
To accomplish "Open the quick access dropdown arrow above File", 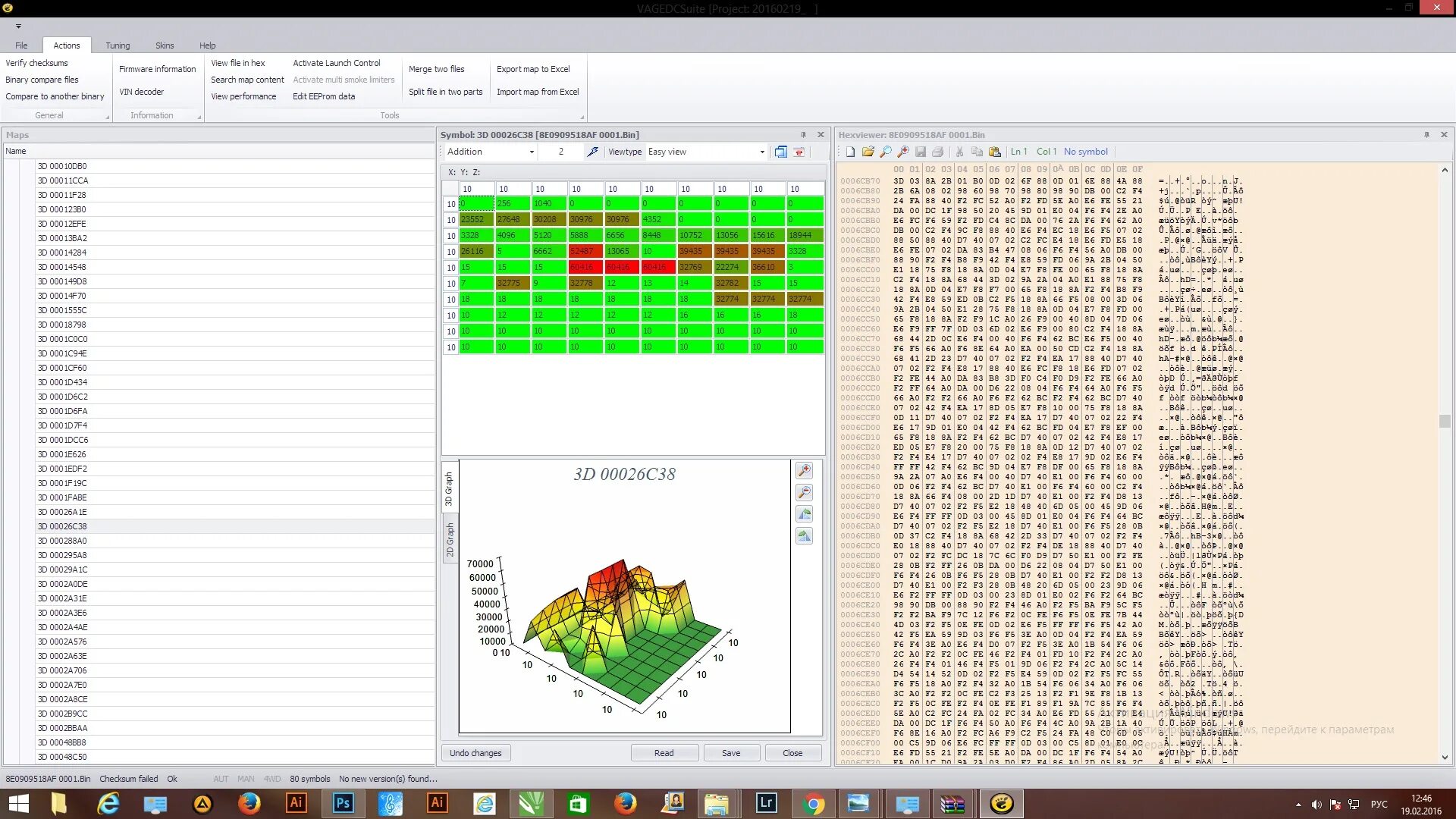I will coord(18,27).
